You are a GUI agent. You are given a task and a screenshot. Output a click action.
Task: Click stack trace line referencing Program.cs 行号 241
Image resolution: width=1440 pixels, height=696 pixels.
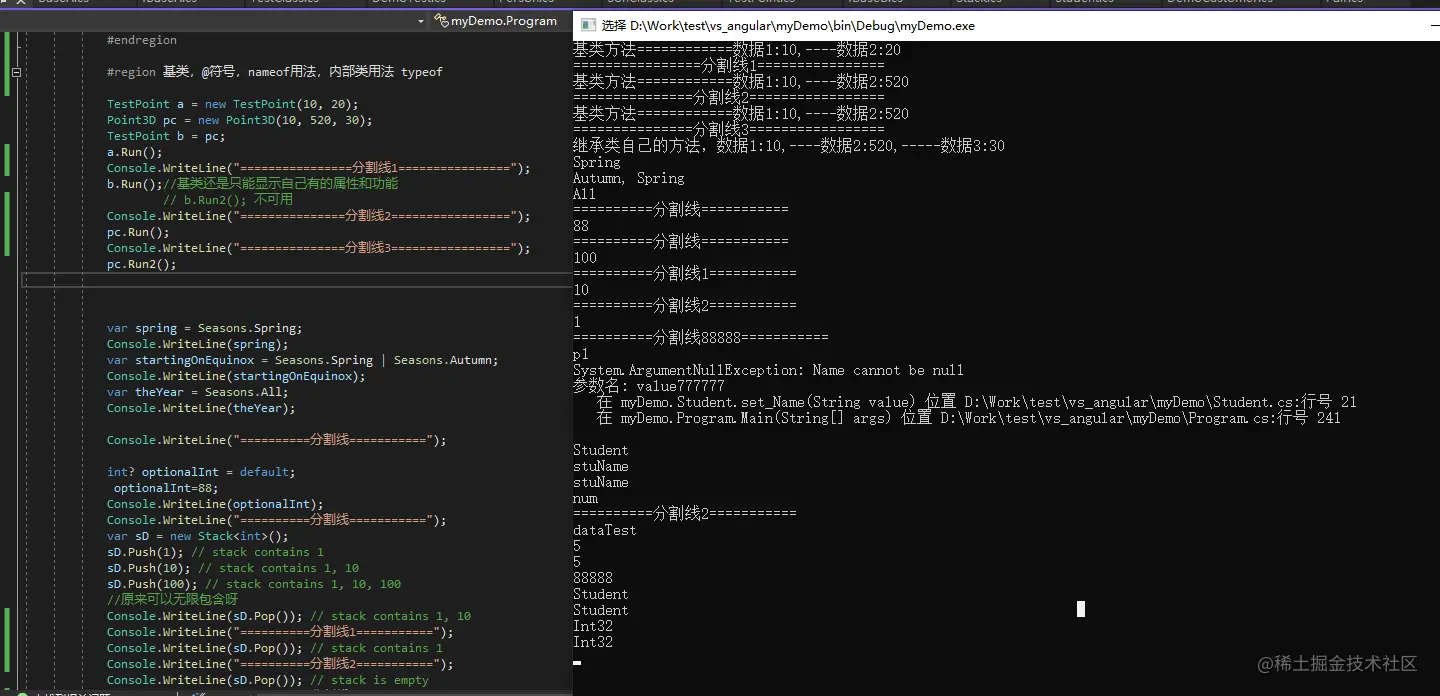click(969, 418)
